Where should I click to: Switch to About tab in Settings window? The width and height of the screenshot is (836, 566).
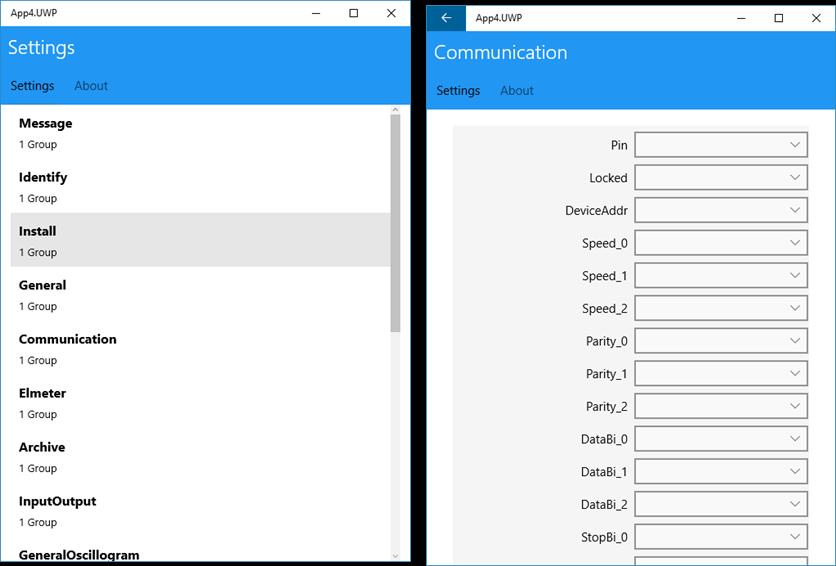pos(91,86)
